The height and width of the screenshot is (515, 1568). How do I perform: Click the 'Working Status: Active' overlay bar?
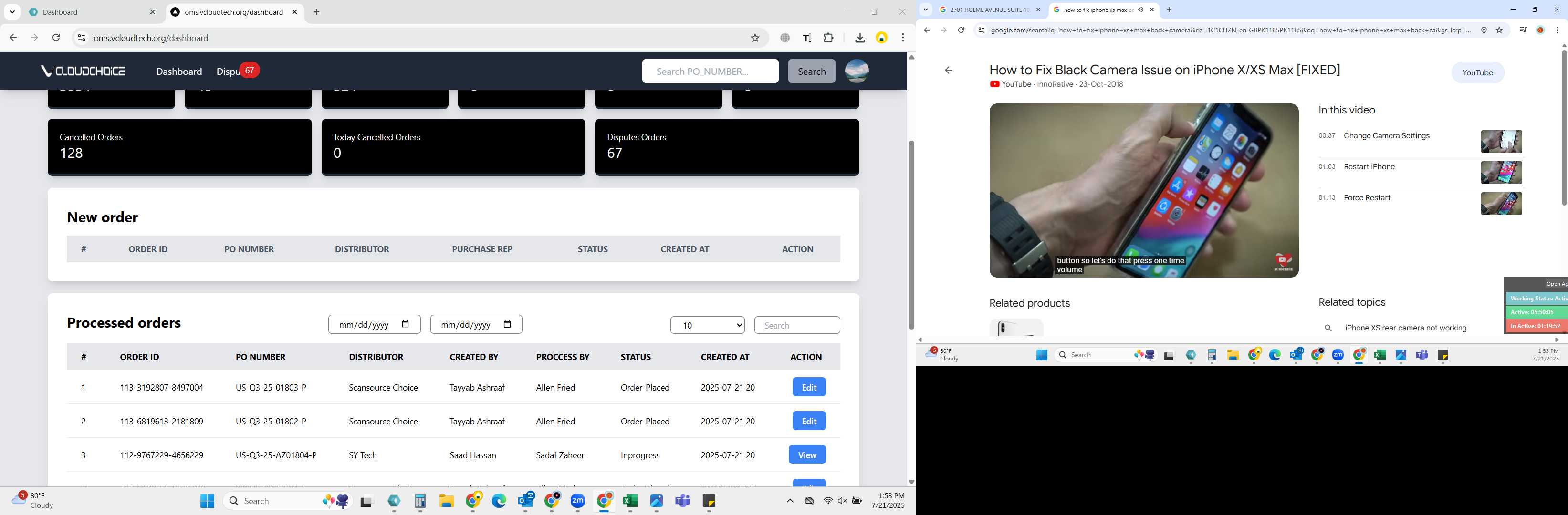click(1537, 299)
